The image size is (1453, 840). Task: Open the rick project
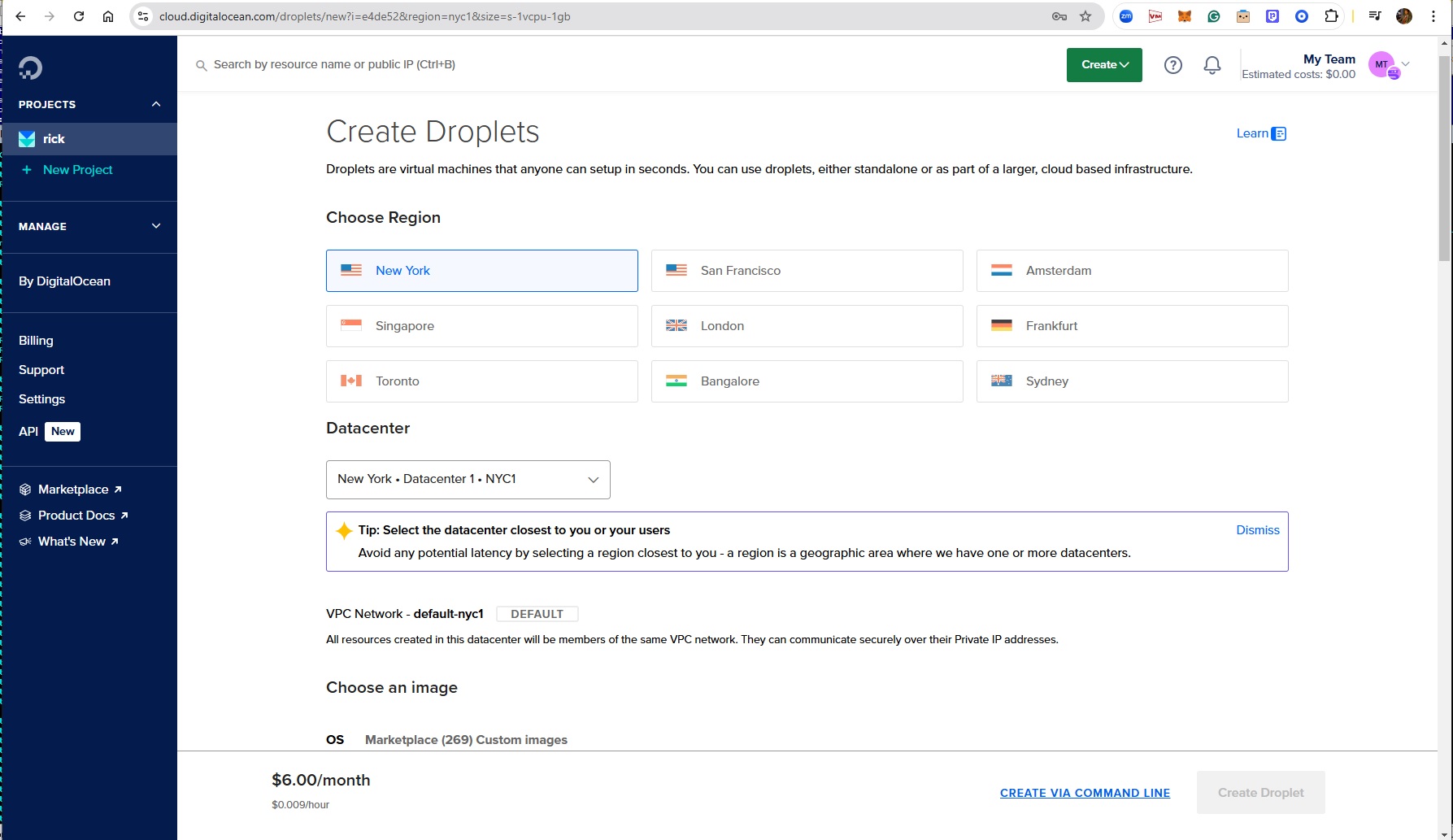[89, 139]
